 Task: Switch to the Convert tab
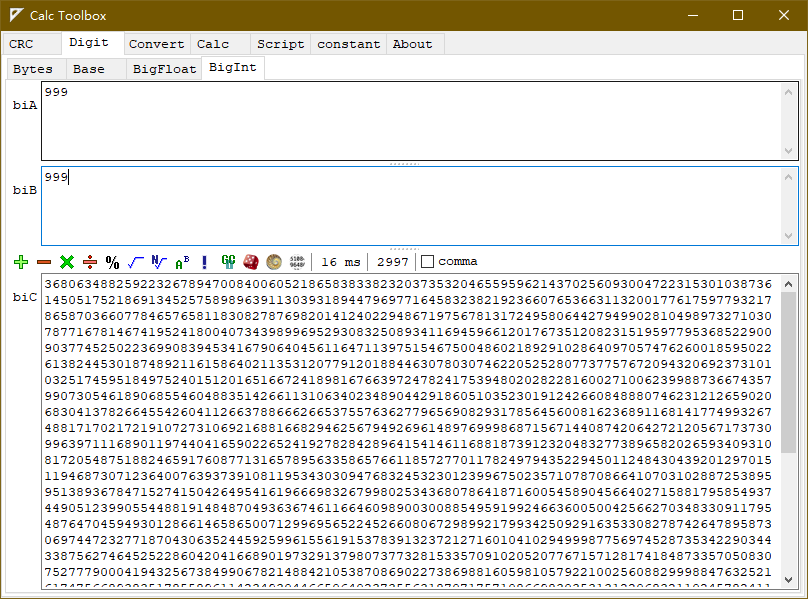(157, 44)
